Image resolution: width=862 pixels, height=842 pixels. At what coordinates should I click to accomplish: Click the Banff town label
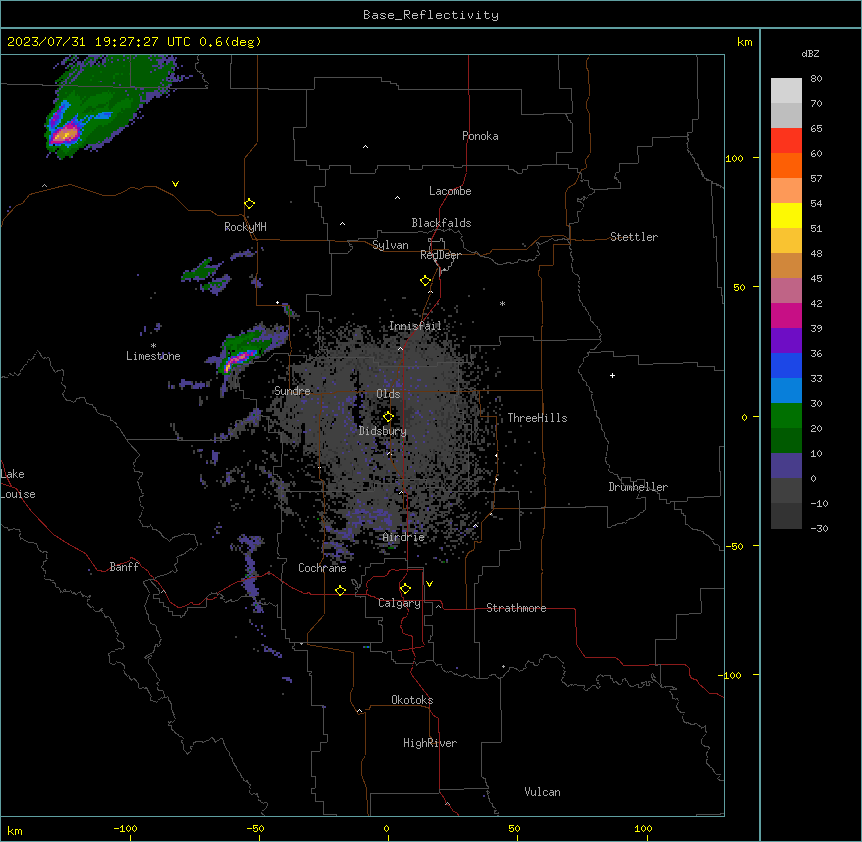coord(124,567)
